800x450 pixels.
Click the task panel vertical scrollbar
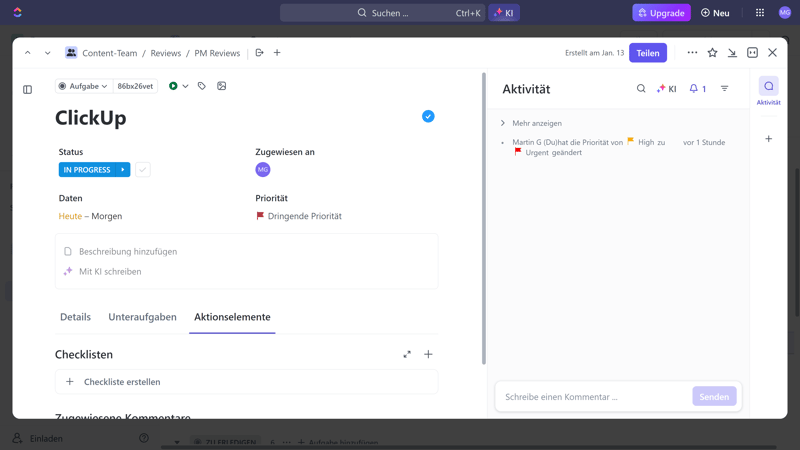click(484, 218)
